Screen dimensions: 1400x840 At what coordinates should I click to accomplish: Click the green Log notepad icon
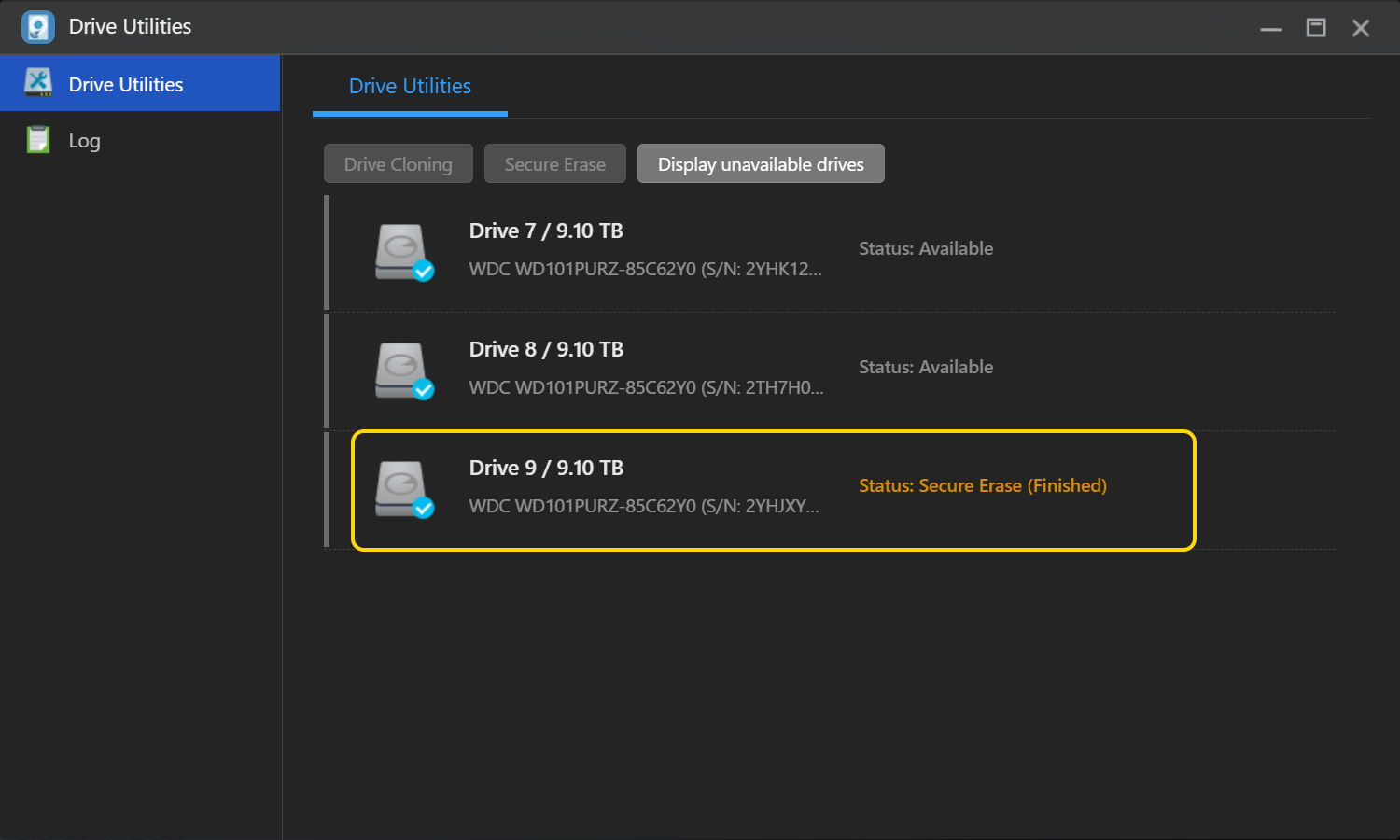(x=38, y=140)
